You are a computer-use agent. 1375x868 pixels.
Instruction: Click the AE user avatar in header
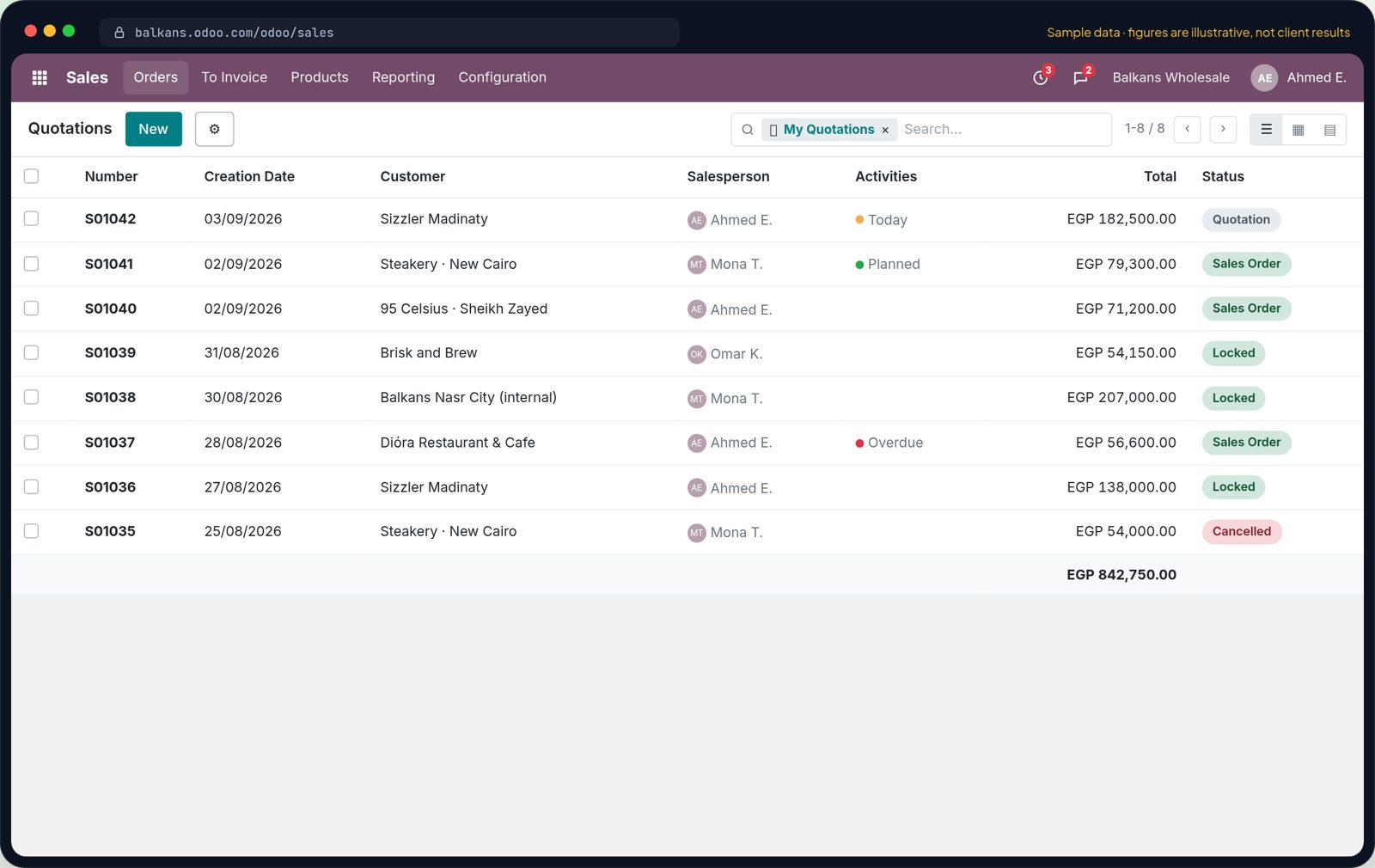click(1264, 77)
